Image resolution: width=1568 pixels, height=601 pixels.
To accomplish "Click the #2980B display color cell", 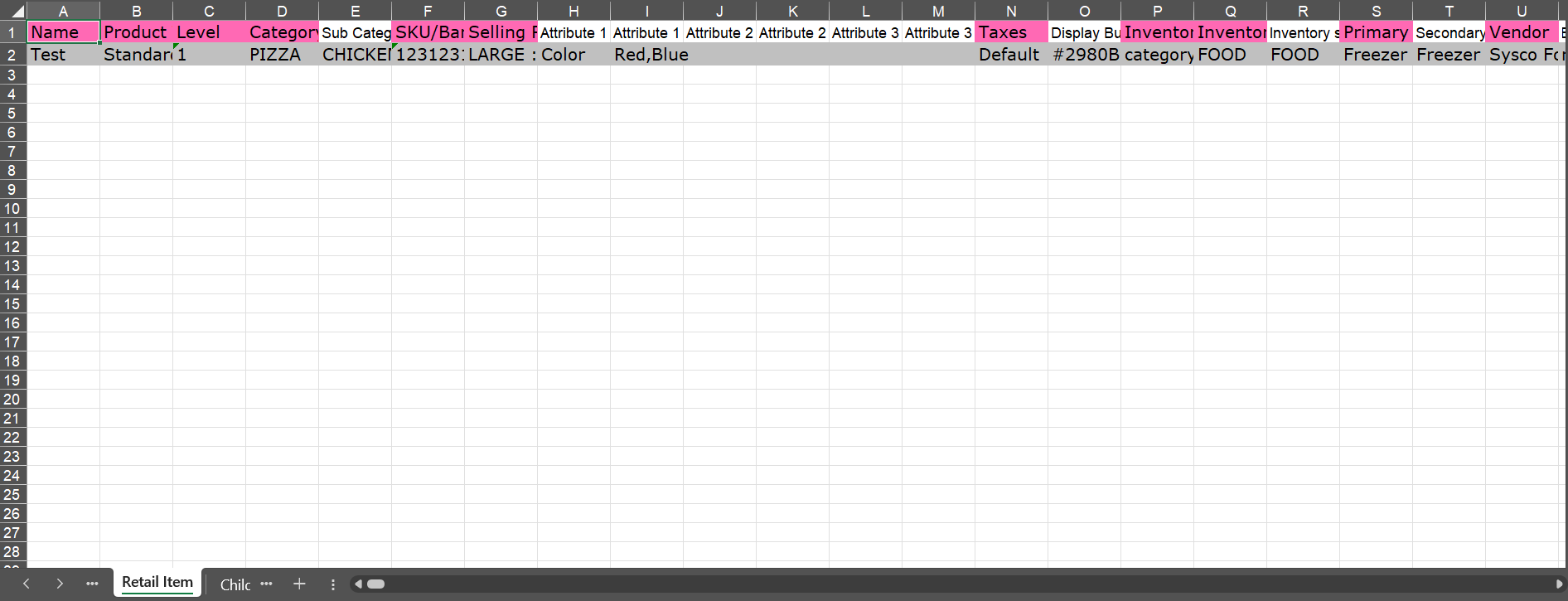I will click(1084, 55).
